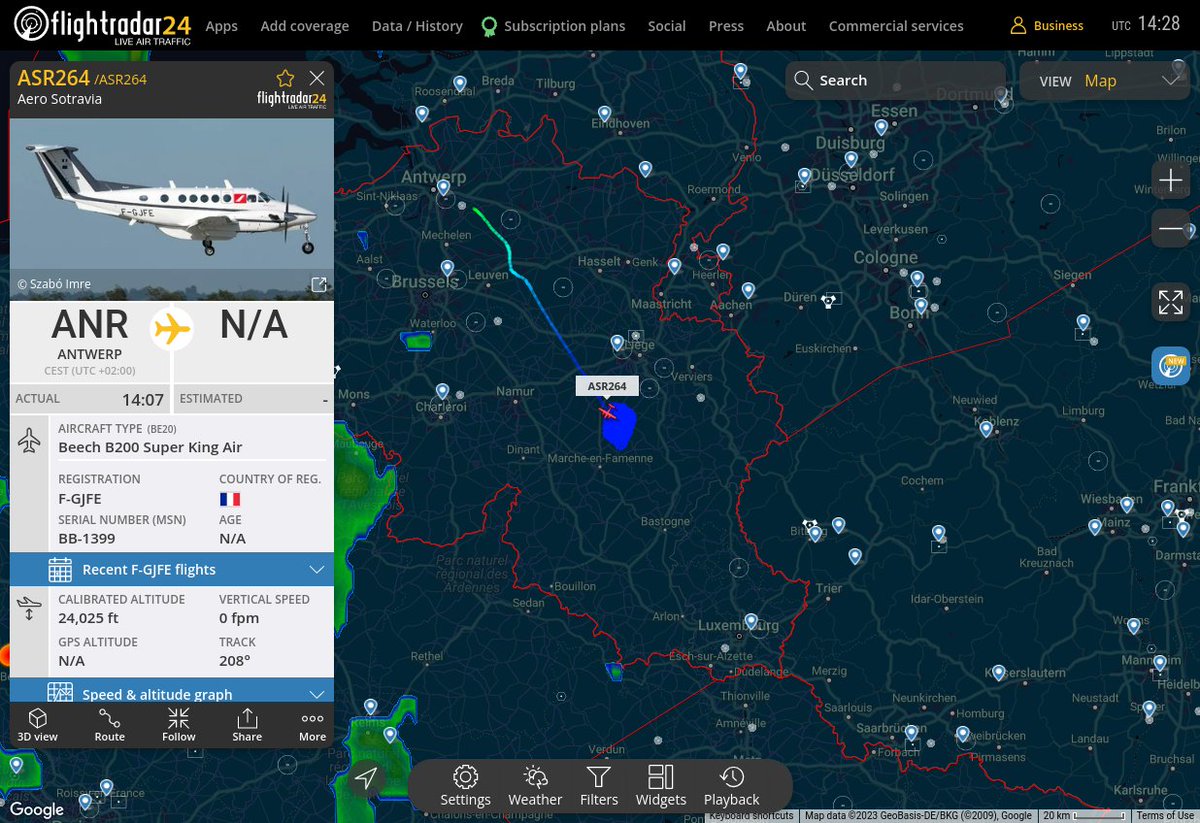The image size is (1200, 823).
Task: Click the King Air aircraft photo
Action: pos(172,209)
